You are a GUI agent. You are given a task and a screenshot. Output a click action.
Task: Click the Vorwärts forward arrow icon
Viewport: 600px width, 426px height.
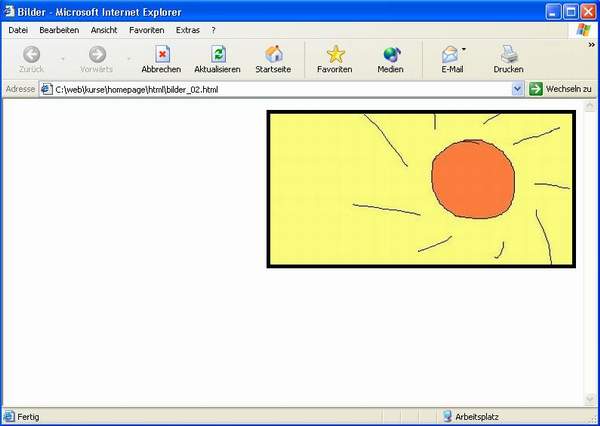tap(98, 54)
